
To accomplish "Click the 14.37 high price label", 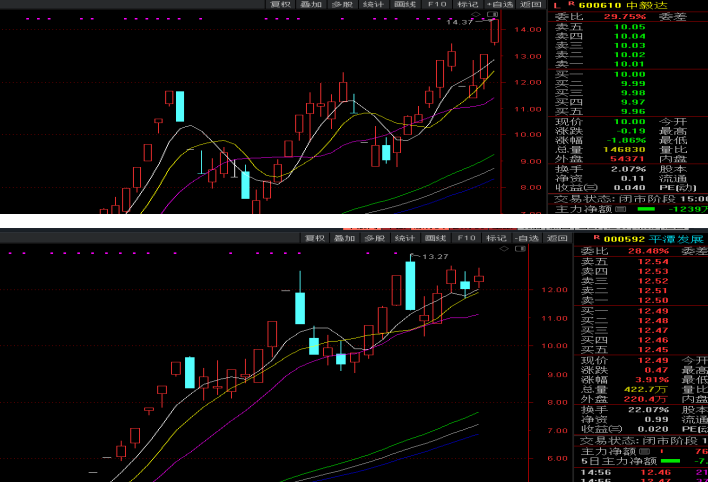I will pyautogui.click(x=459, y=22).
